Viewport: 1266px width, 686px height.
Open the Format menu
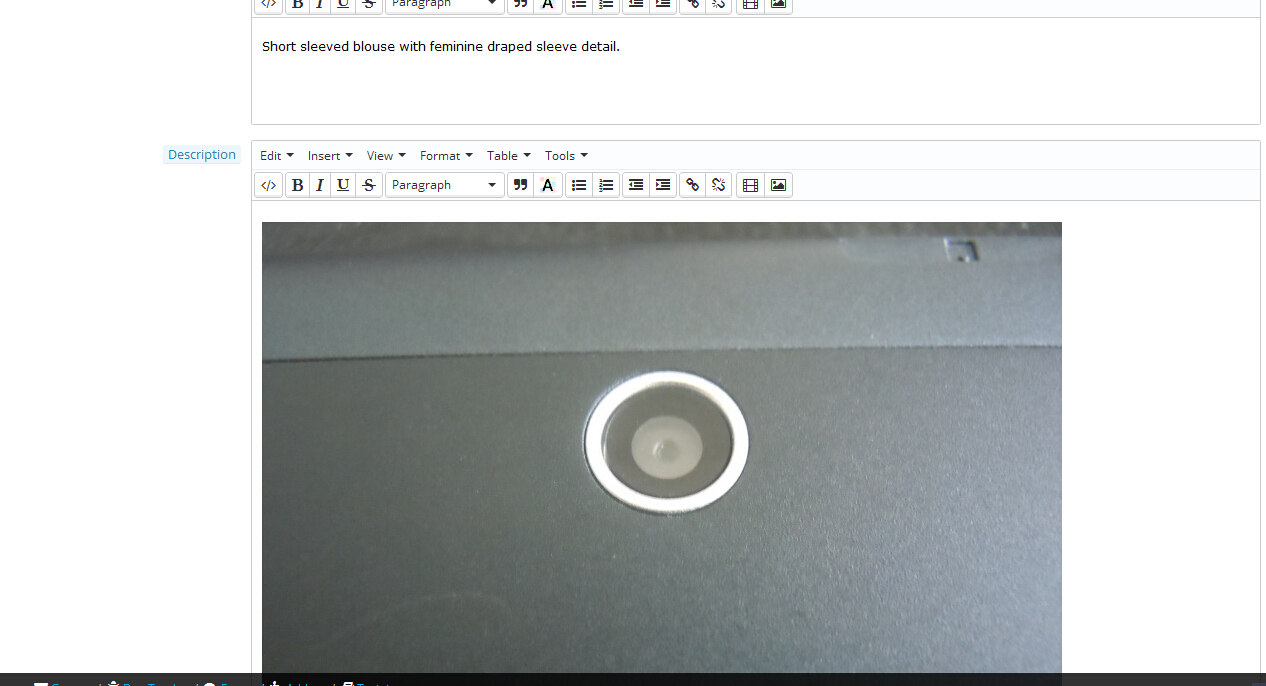pos(446,156)
